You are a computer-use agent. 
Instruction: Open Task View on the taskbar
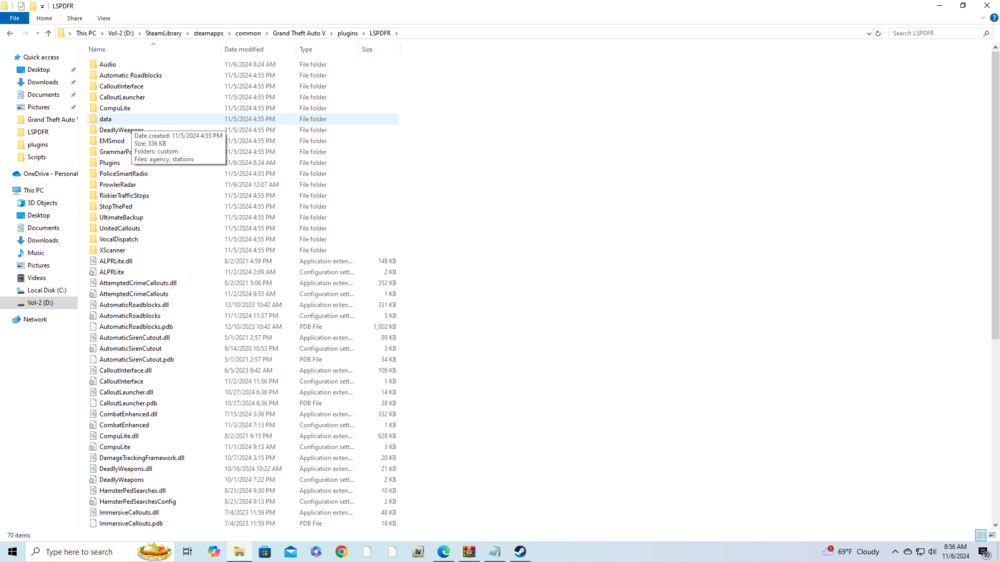[188, 552]
